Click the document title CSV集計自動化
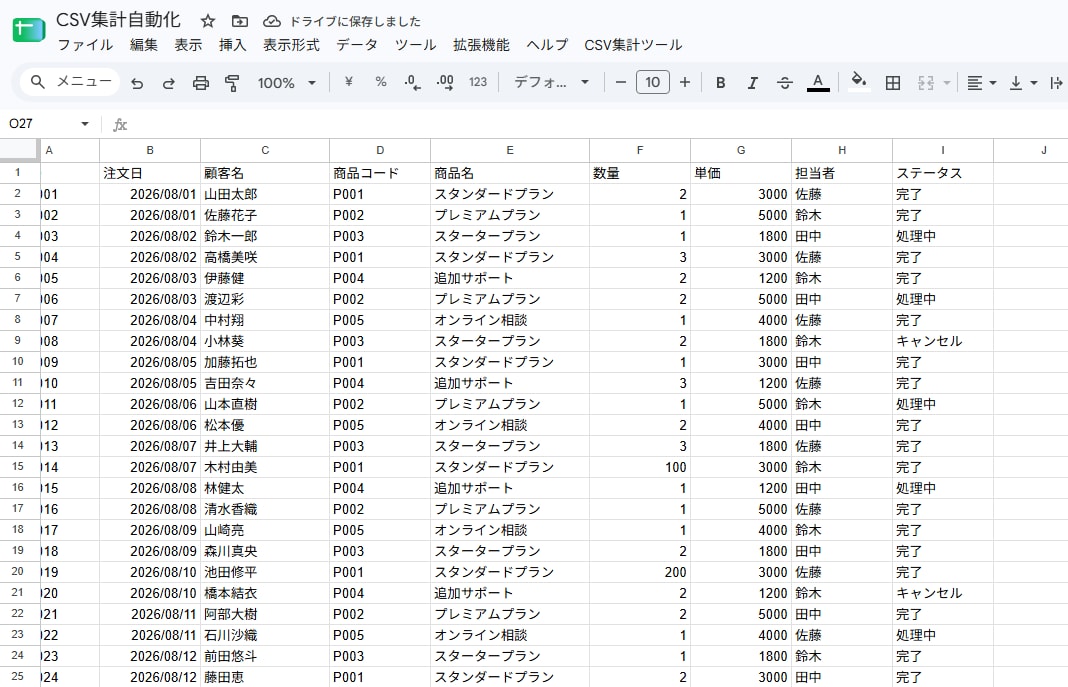Image resolution: width=1068 pixels, height=687 pixels. click(x=119, y=20)
